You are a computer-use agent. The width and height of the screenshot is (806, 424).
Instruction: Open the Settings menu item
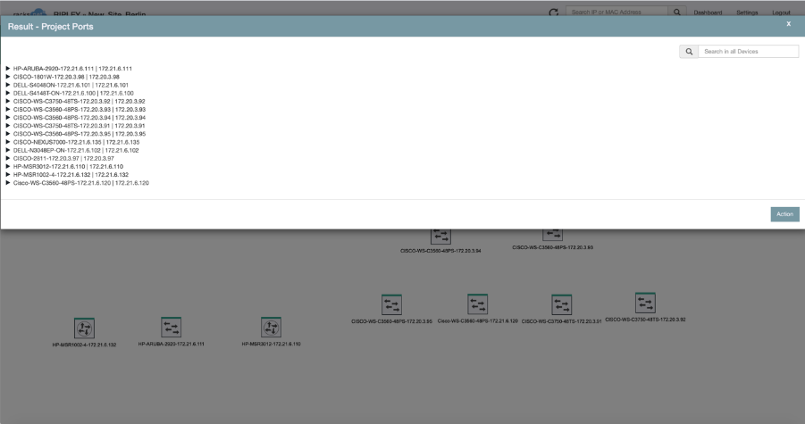point(747,12)
